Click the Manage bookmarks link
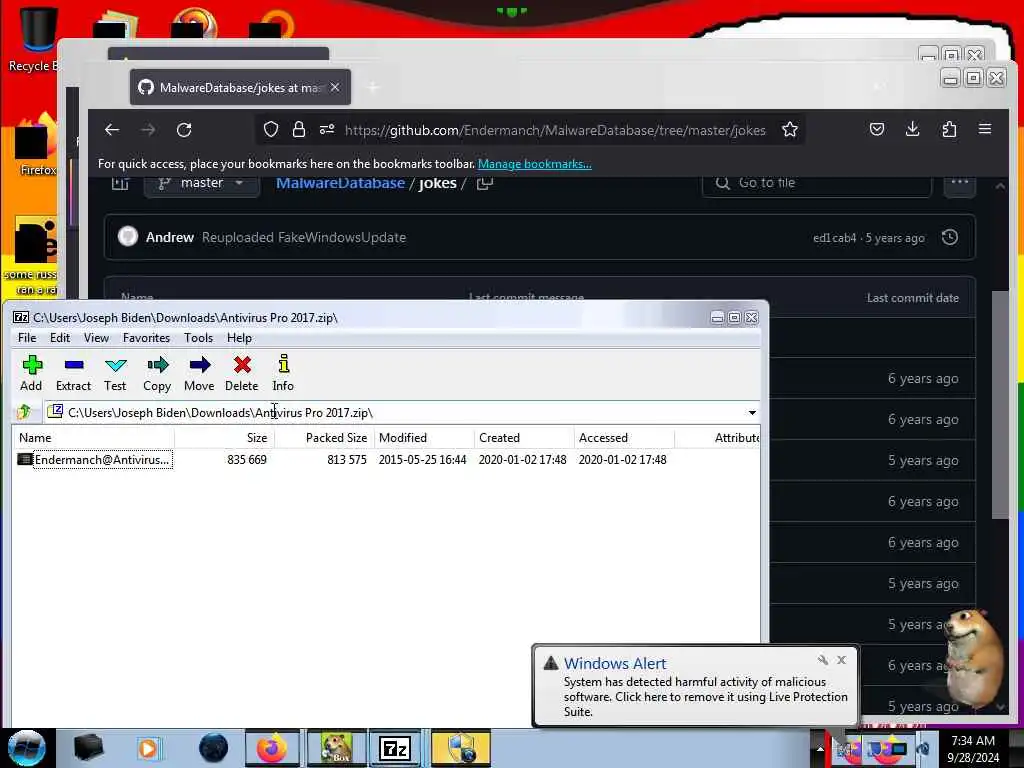Image resolution: width=1024 pixels, height=768 pixels. pyautogui.click(x=535, y=164)
